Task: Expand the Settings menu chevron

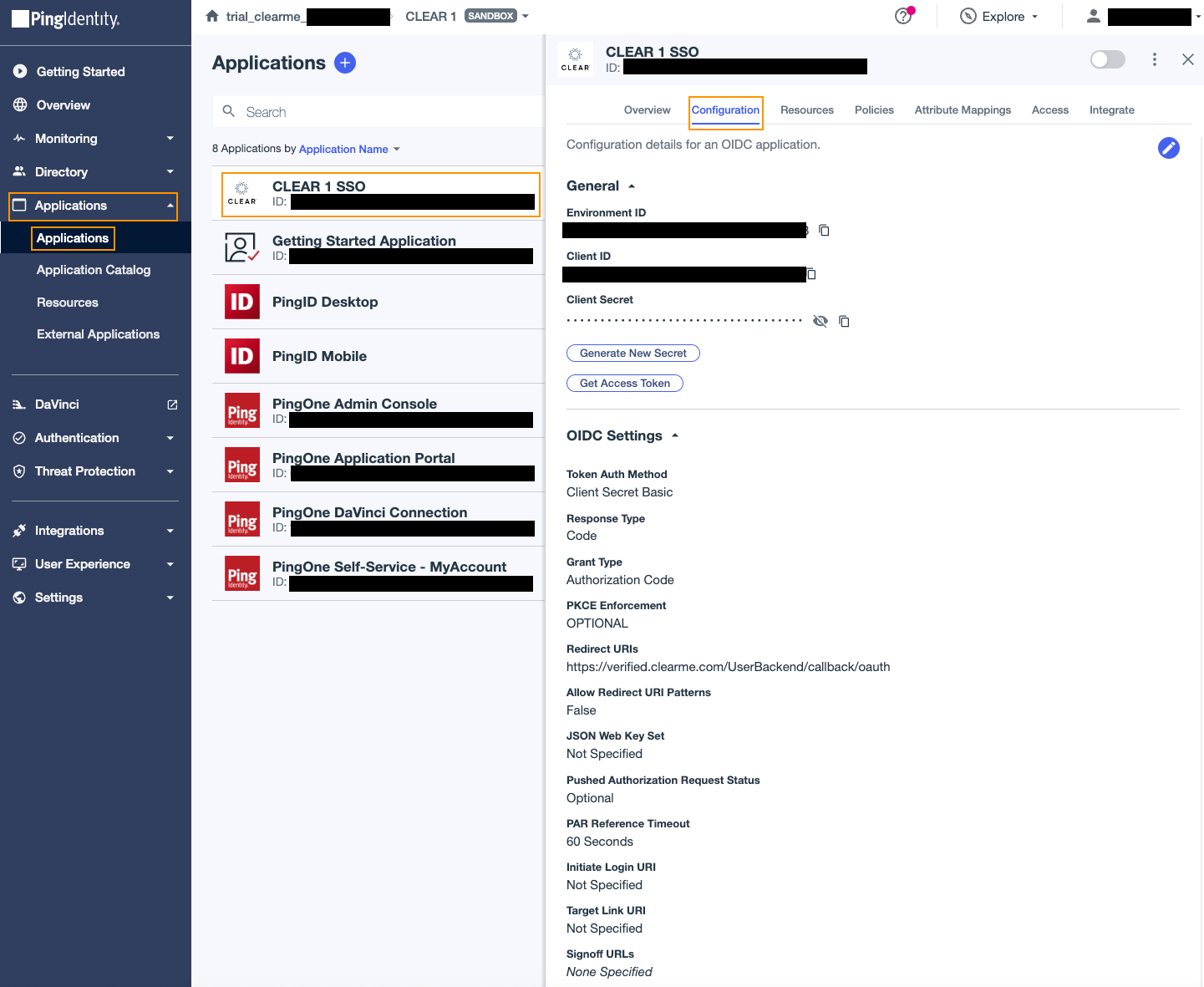Action: pyautogui.click(x=170, y=598)
